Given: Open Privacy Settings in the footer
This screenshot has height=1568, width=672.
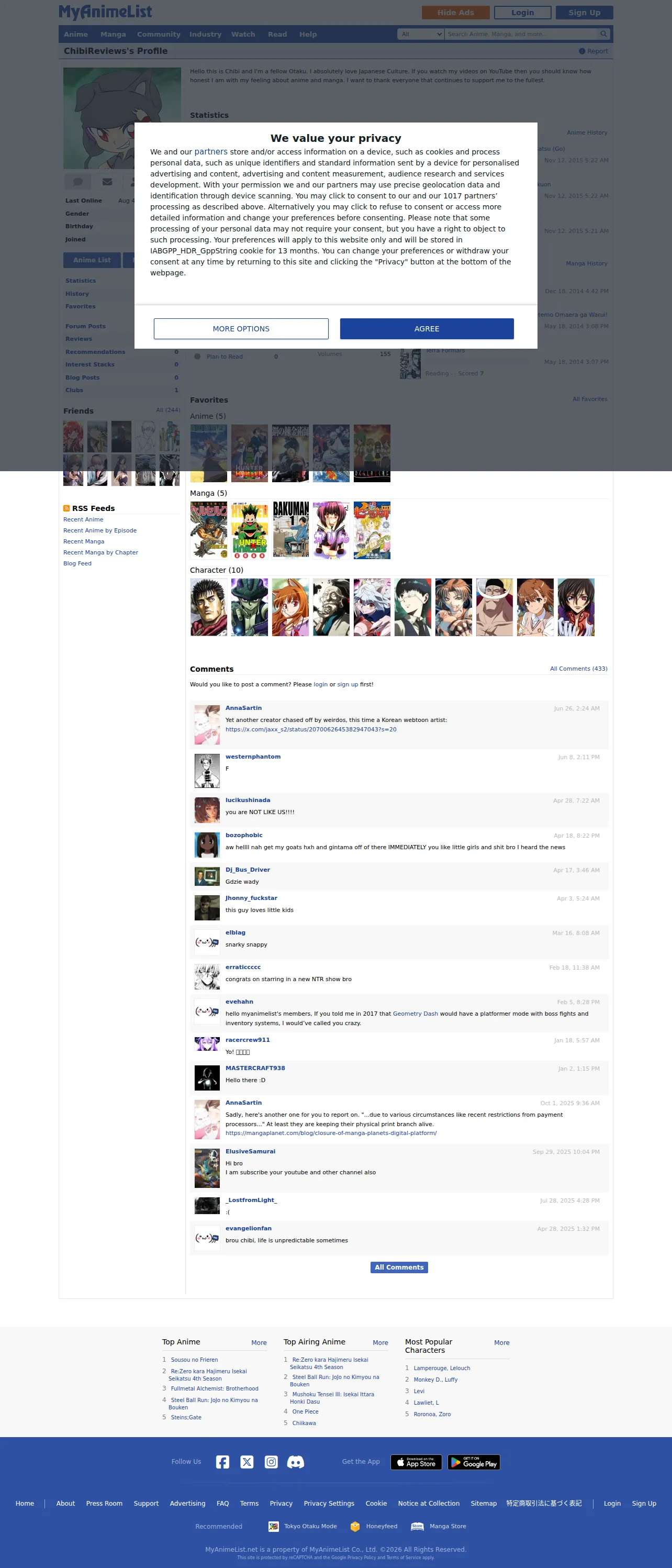Looking at the screenshot, I should click(329, 1503).
